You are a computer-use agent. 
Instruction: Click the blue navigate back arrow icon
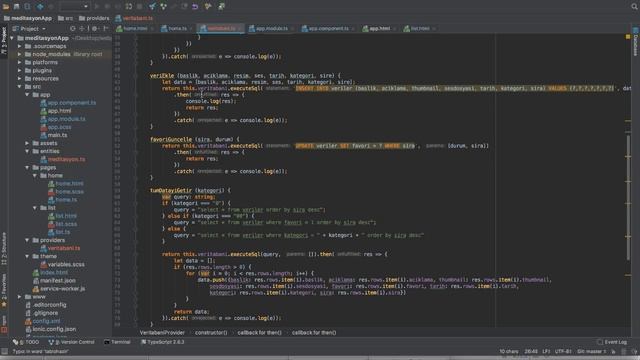tap(40, 7)
